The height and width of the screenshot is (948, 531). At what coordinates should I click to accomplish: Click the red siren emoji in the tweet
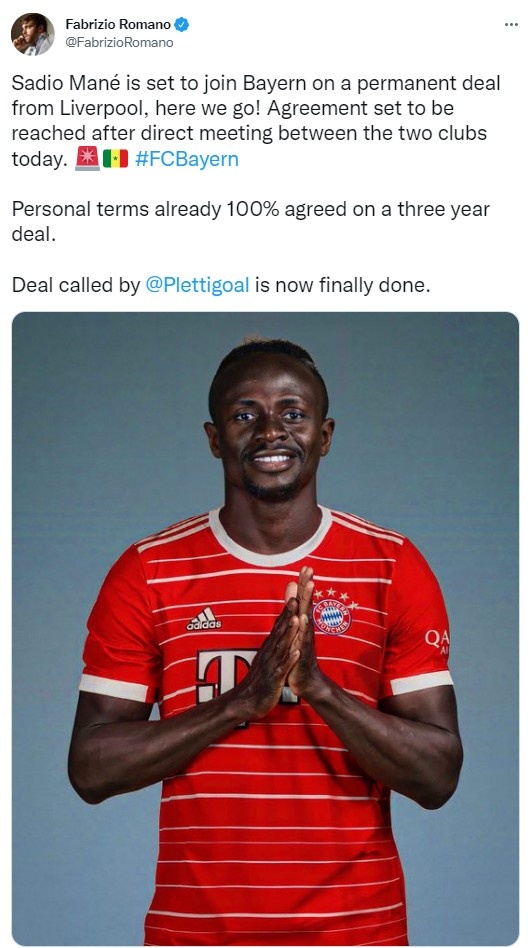[87, 159]
